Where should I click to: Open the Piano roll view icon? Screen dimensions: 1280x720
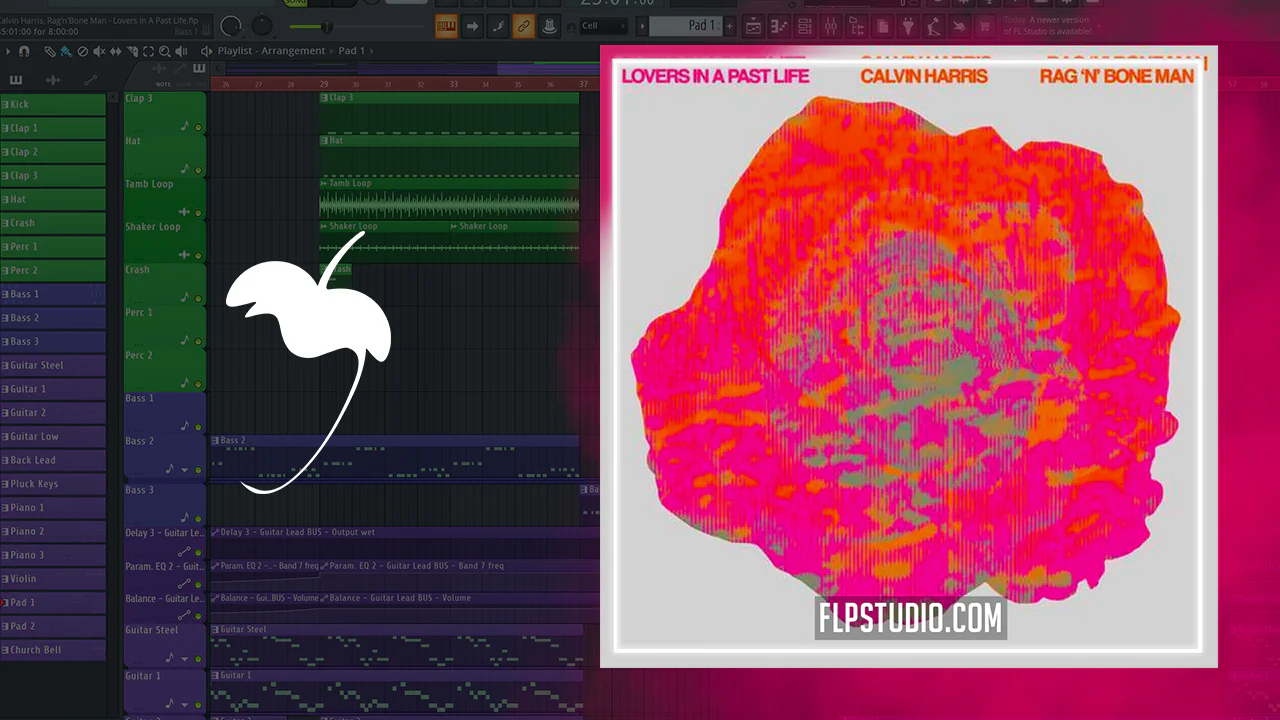[779, 26]
